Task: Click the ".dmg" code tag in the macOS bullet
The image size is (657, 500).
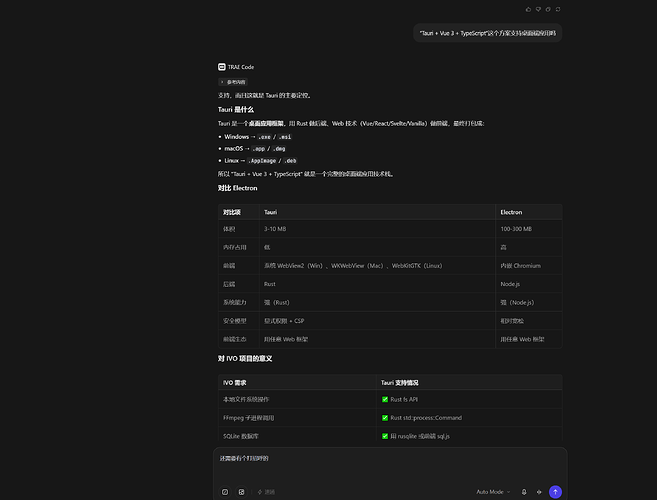Action: [x=279, y=149]
